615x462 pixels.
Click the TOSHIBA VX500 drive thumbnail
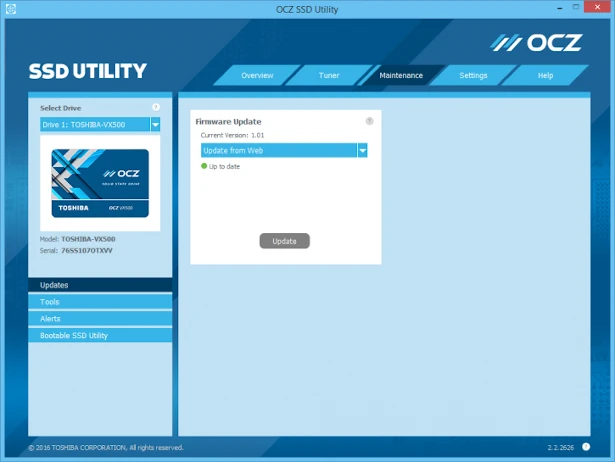point(100,183)
